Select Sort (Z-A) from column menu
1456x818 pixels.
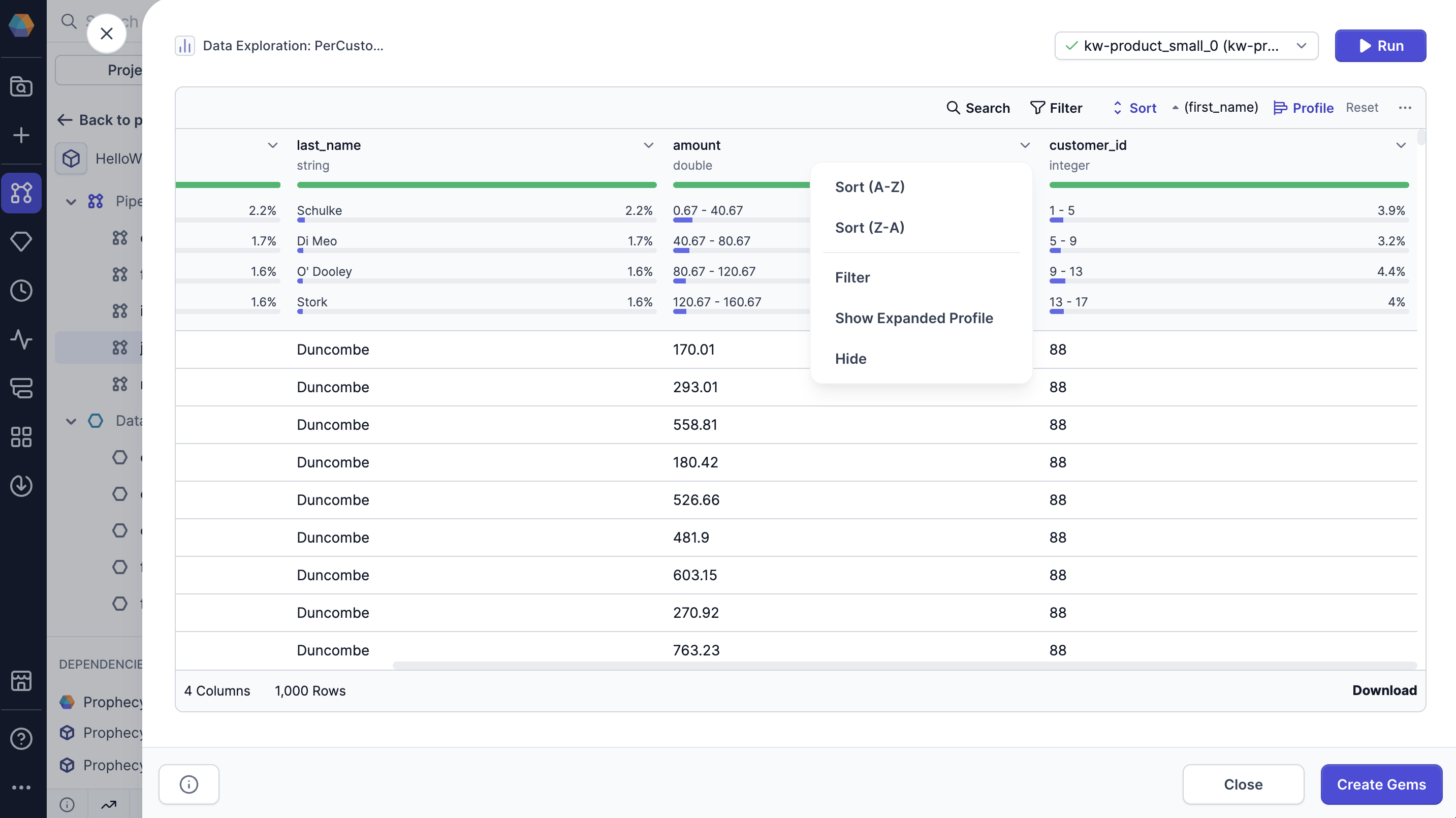point(869,227)
